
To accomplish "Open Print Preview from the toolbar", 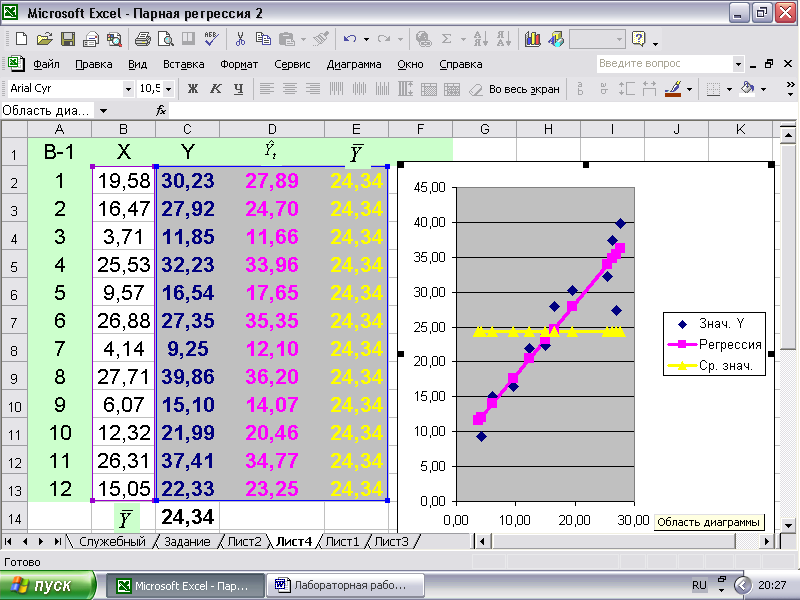I will (x=165, y=39).
